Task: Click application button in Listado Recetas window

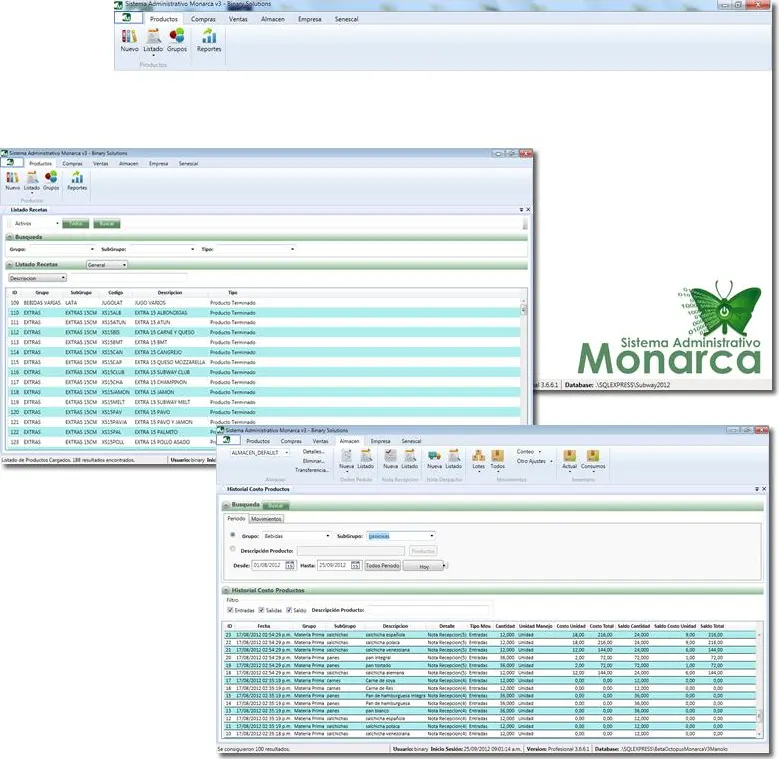Action: [12, 163]
